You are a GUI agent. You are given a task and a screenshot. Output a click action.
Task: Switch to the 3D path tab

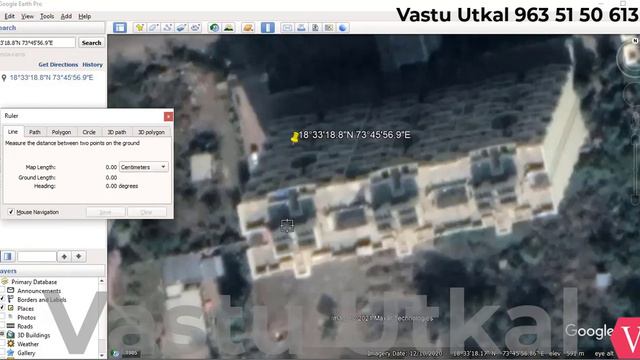coord(117,132)
